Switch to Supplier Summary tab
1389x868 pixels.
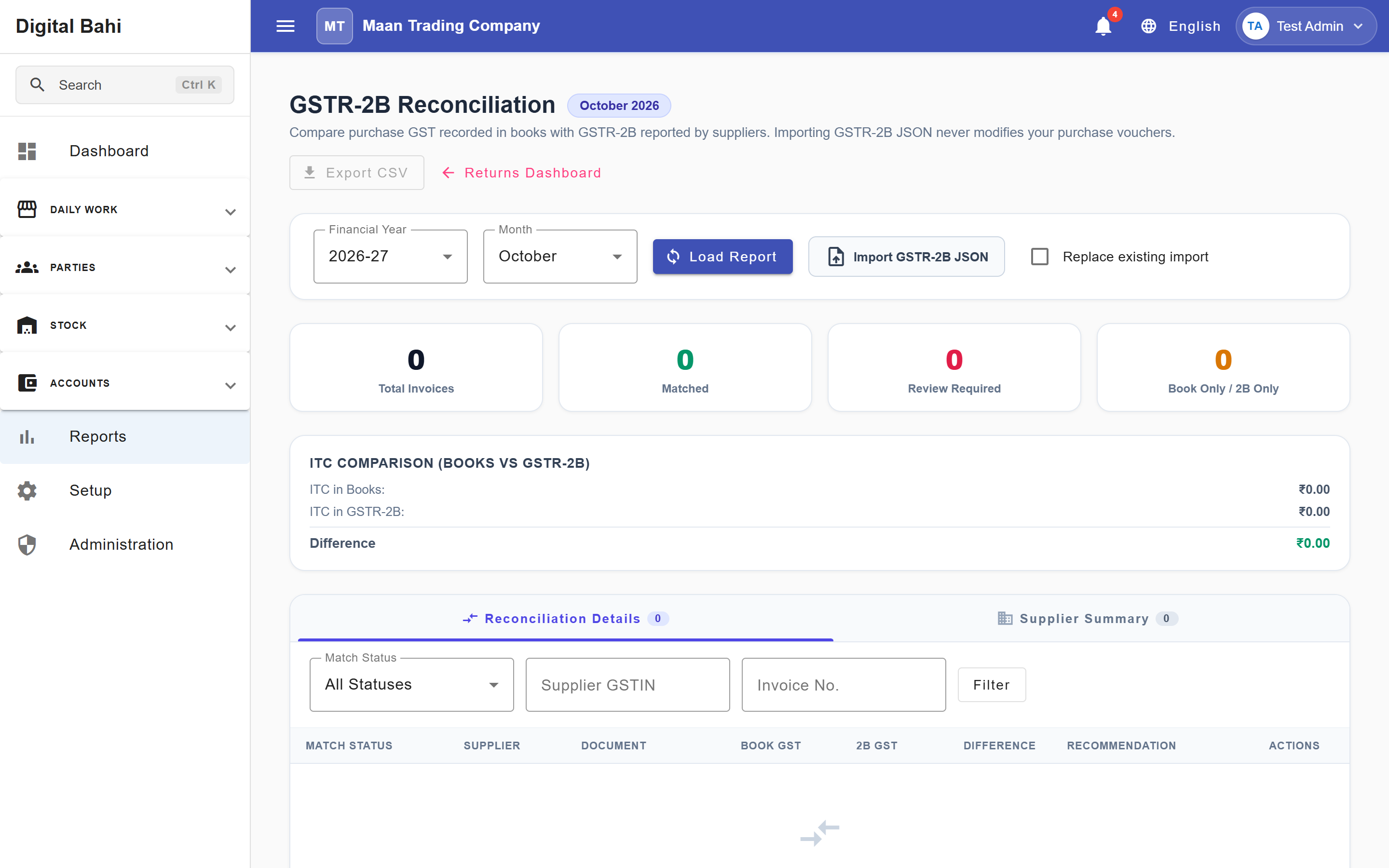tap(1088, 618)
